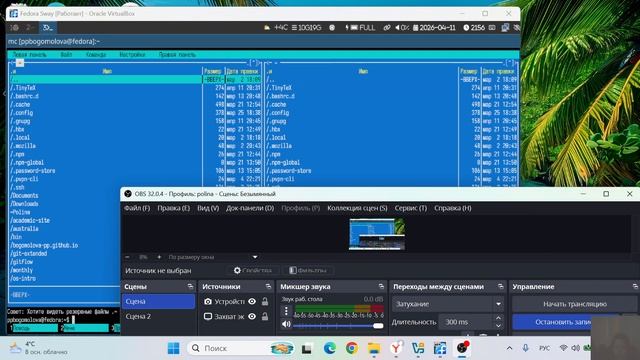The width and height of the screenshot is (640, 360).
Task: Open Yandex Browser from the taskbar
Action: point(396,348)
